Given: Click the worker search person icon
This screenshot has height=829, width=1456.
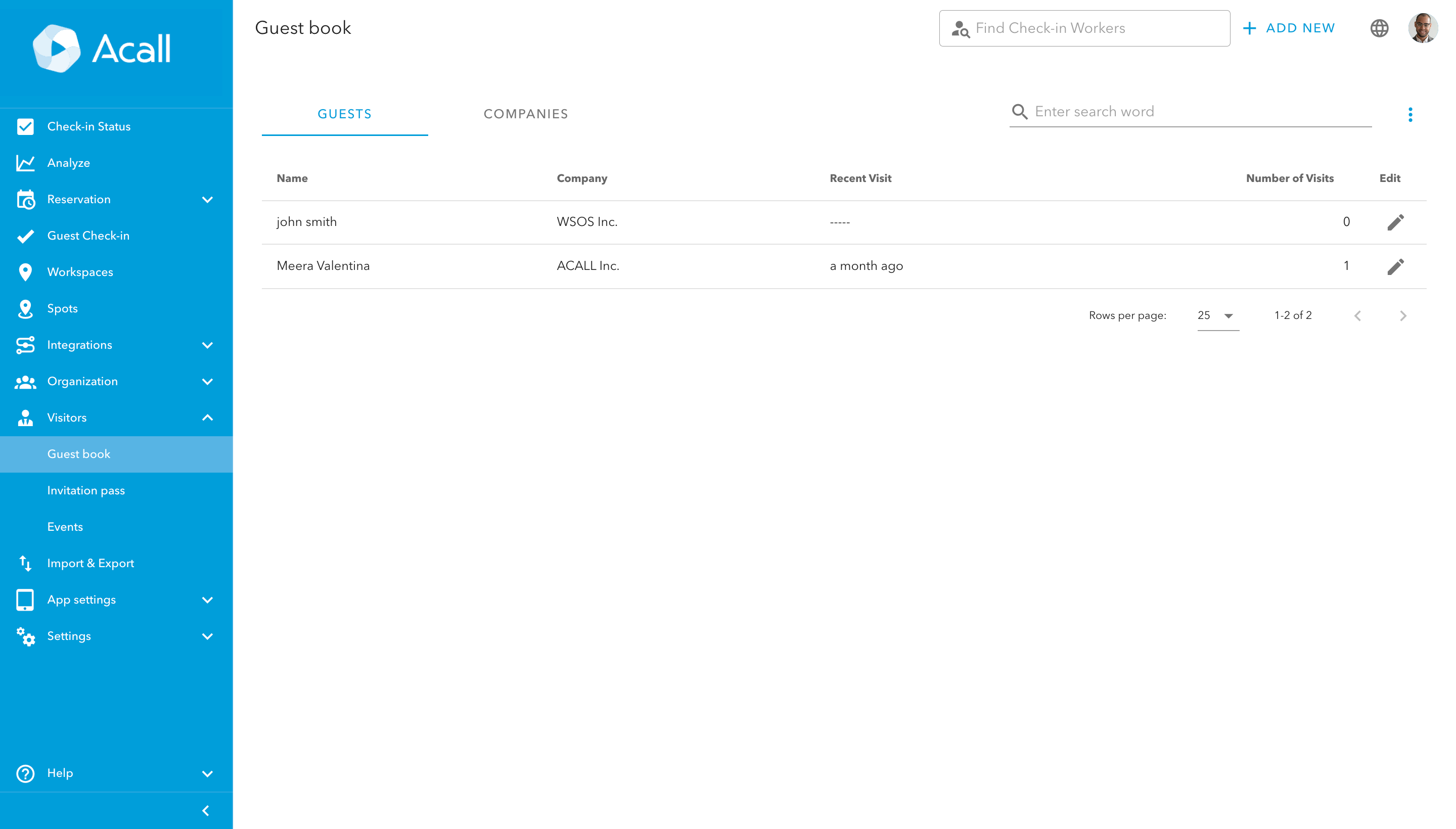Looking at the screenshot, I should (960, 28).
